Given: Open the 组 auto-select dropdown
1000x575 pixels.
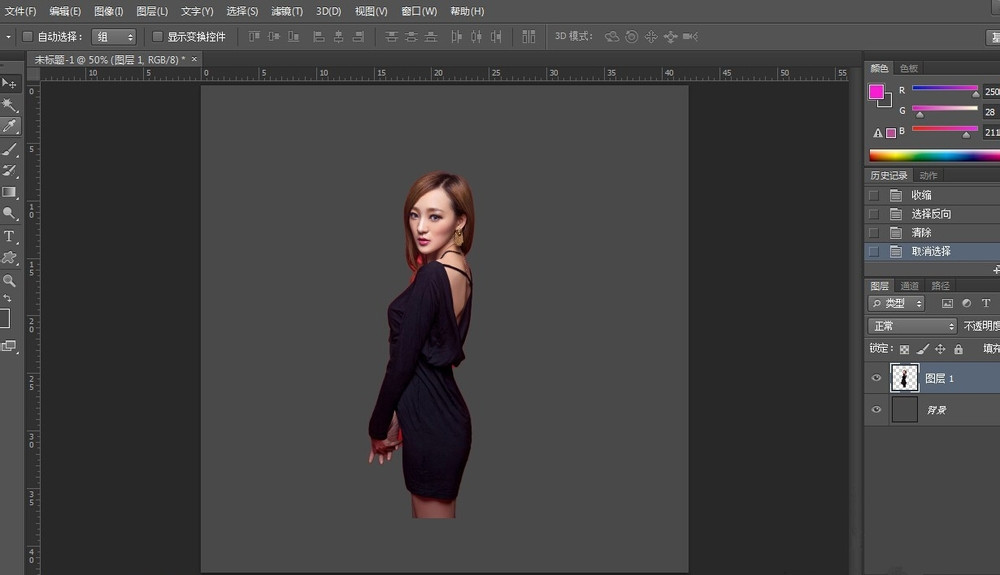Looking at the screenshot, I should [x=114, y=37].
